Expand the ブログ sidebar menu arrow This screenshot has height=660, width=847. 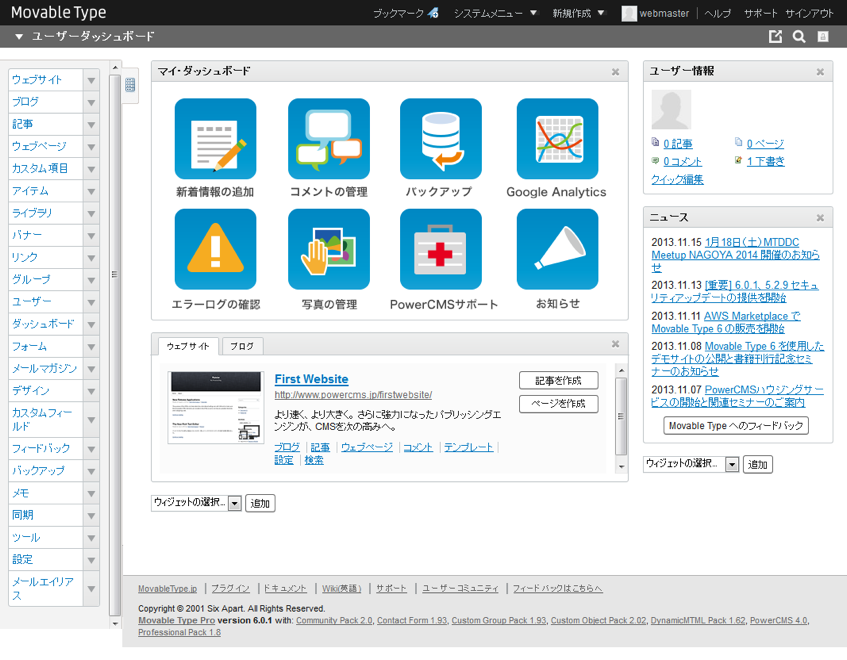(x=91, y=102)
